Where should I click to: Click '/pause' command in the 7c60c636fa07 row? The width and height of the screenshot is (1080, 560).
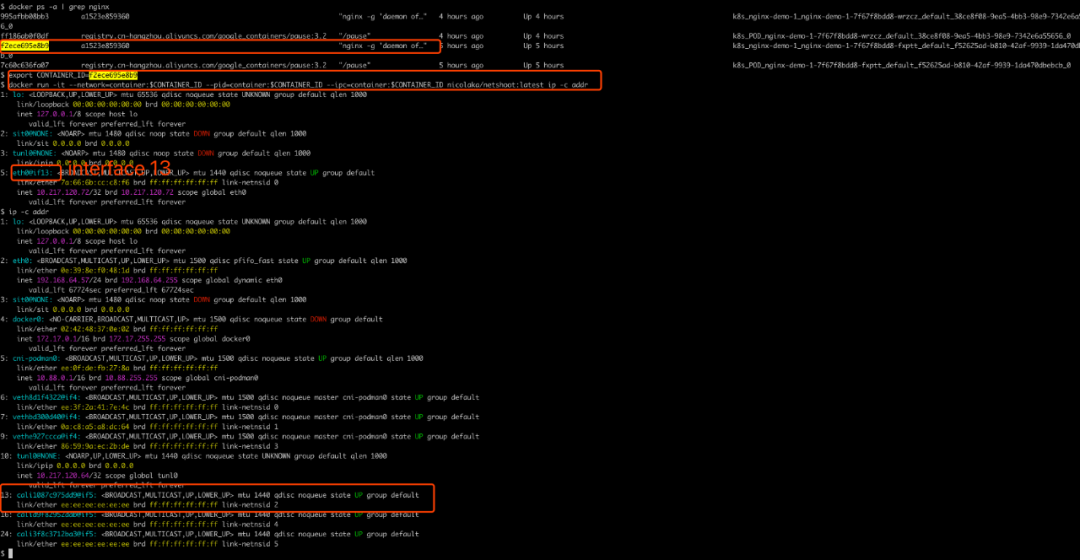coord(355,65)
